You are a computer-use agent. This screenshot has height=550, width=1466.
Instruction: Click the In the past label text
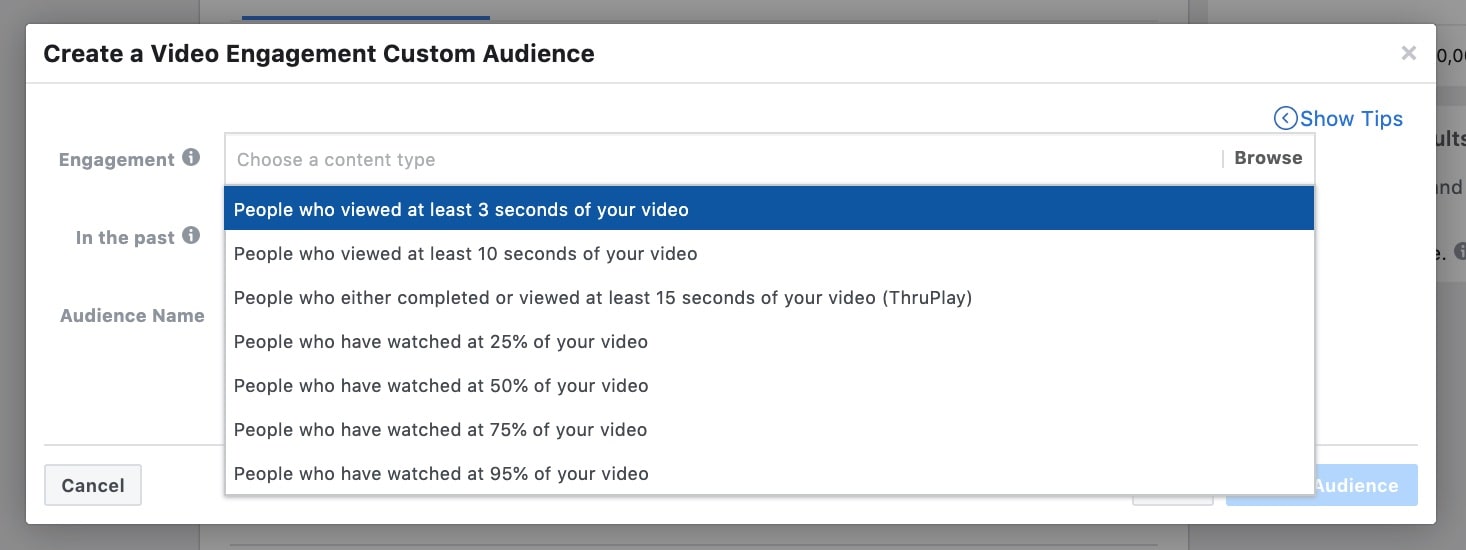125,238
